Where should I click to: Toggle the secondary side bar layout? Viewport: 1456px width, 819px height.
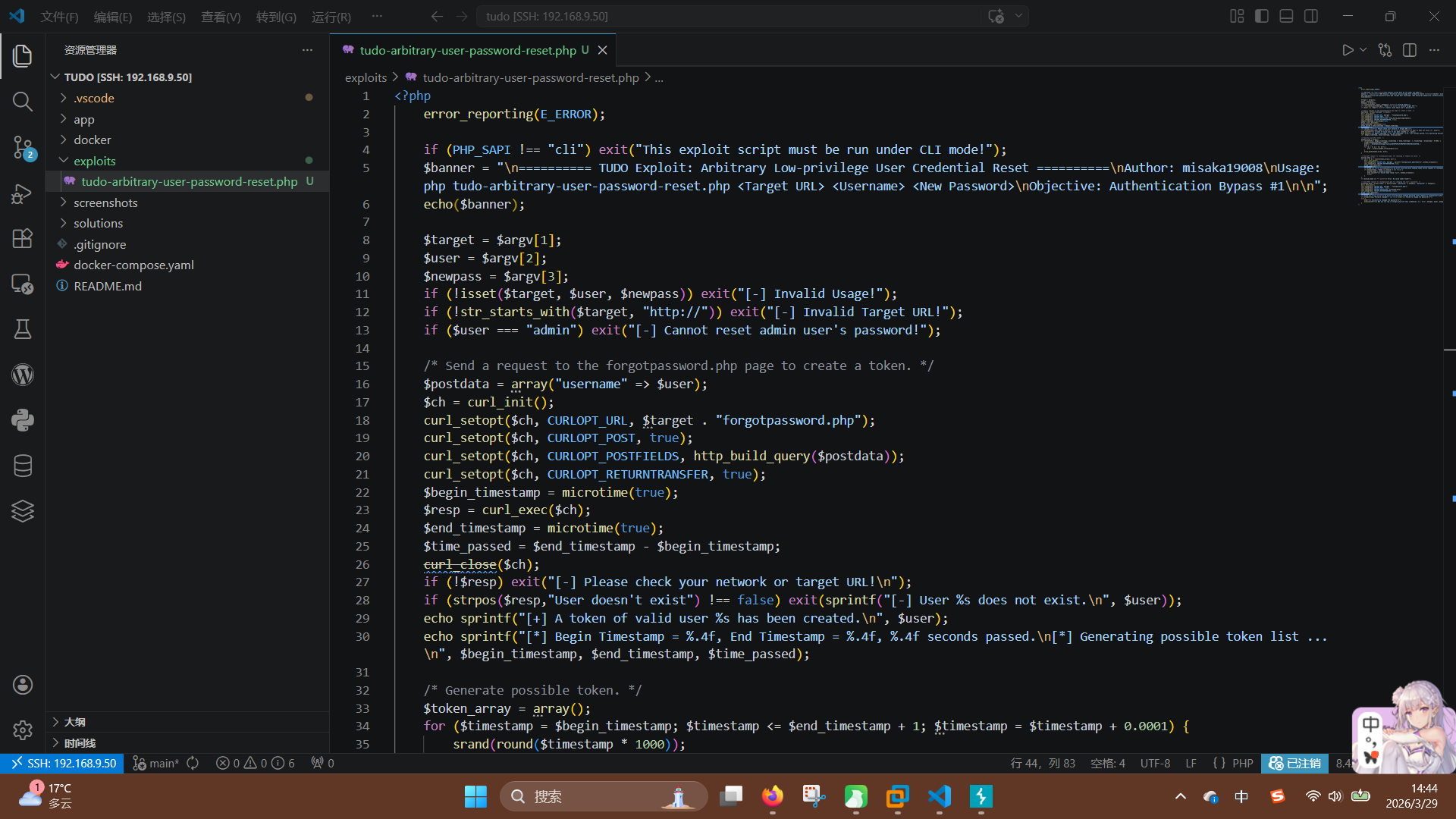1311,16
